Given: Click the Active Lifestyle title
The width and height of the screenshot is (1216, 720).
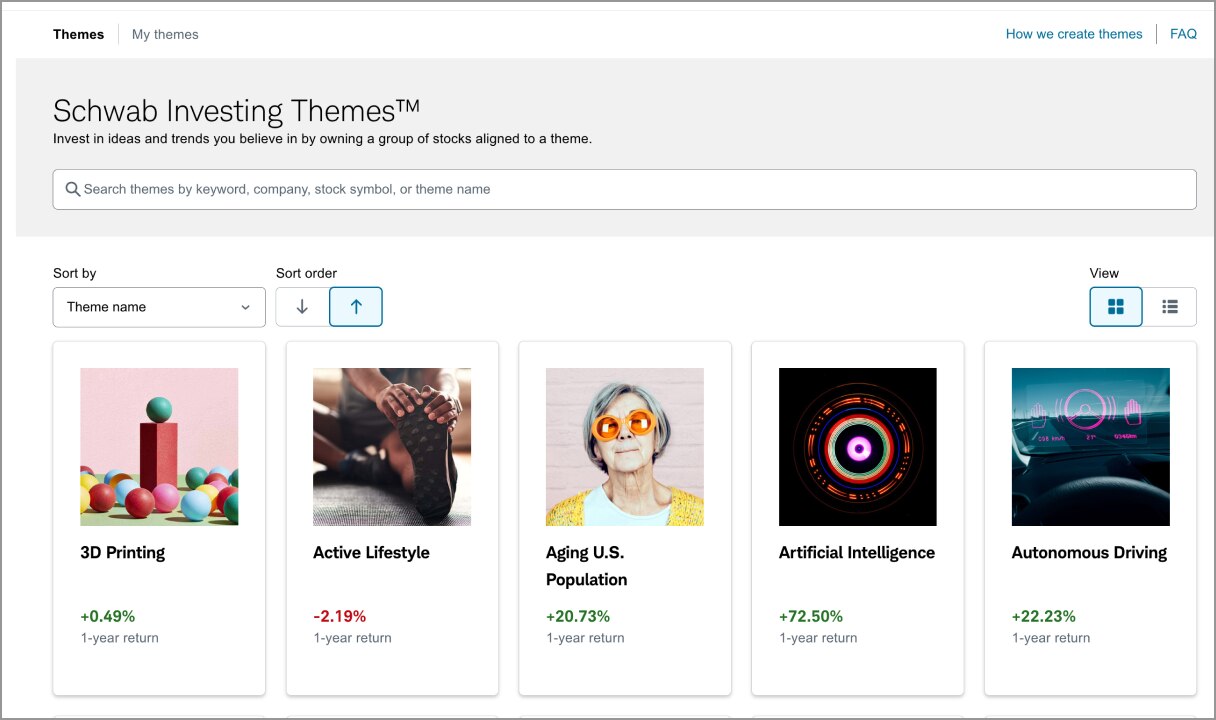Looking at the screenshot, I should point(371,552).
